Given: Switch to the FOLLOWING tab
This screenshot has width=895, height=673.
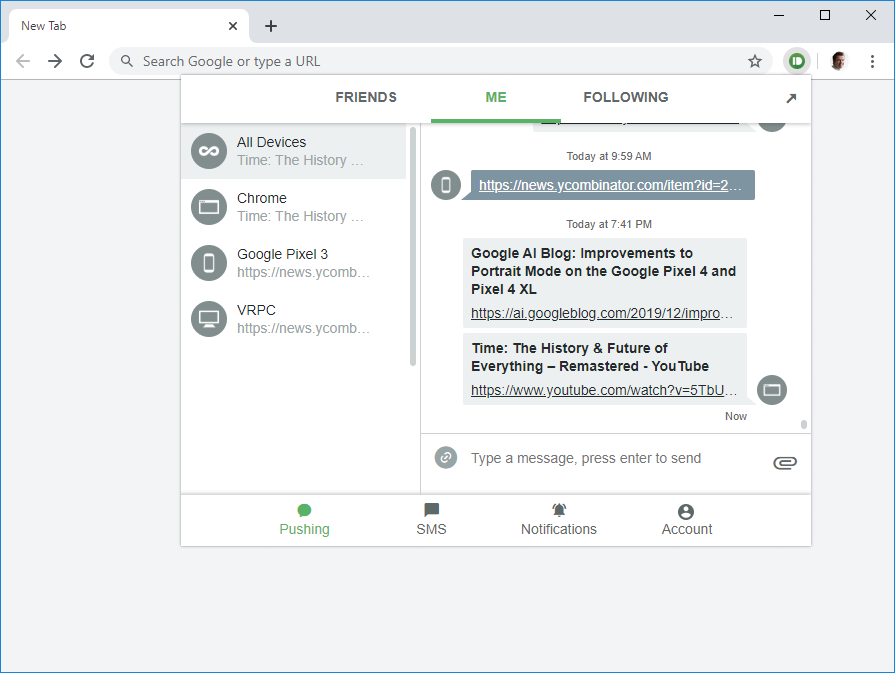Looking at the screenshot, I should (x=626, y=97).
